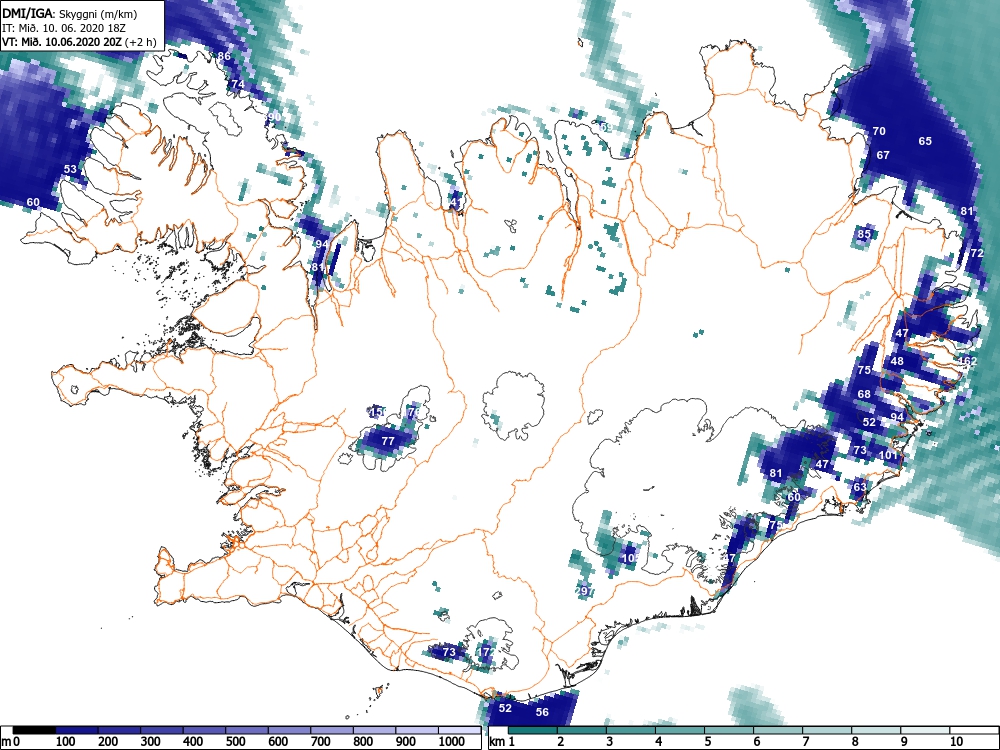The width and height of the screenshot is (1000, 750).
Task: Click the title text "DMI/IGA: Skyggni (m/km)"
Action: [70, 13]
